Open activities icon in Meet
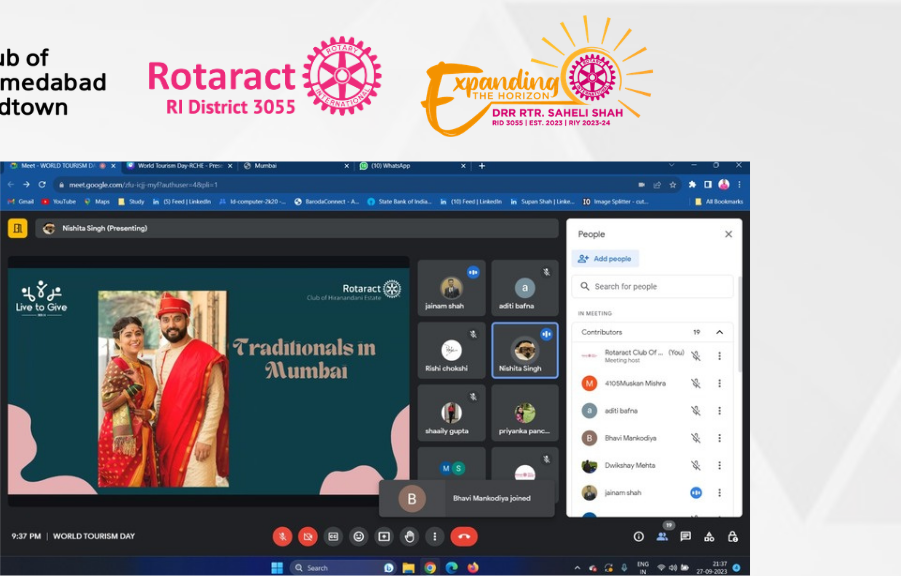The height and width of the screenshot is (576, 901). coord(709,536)
